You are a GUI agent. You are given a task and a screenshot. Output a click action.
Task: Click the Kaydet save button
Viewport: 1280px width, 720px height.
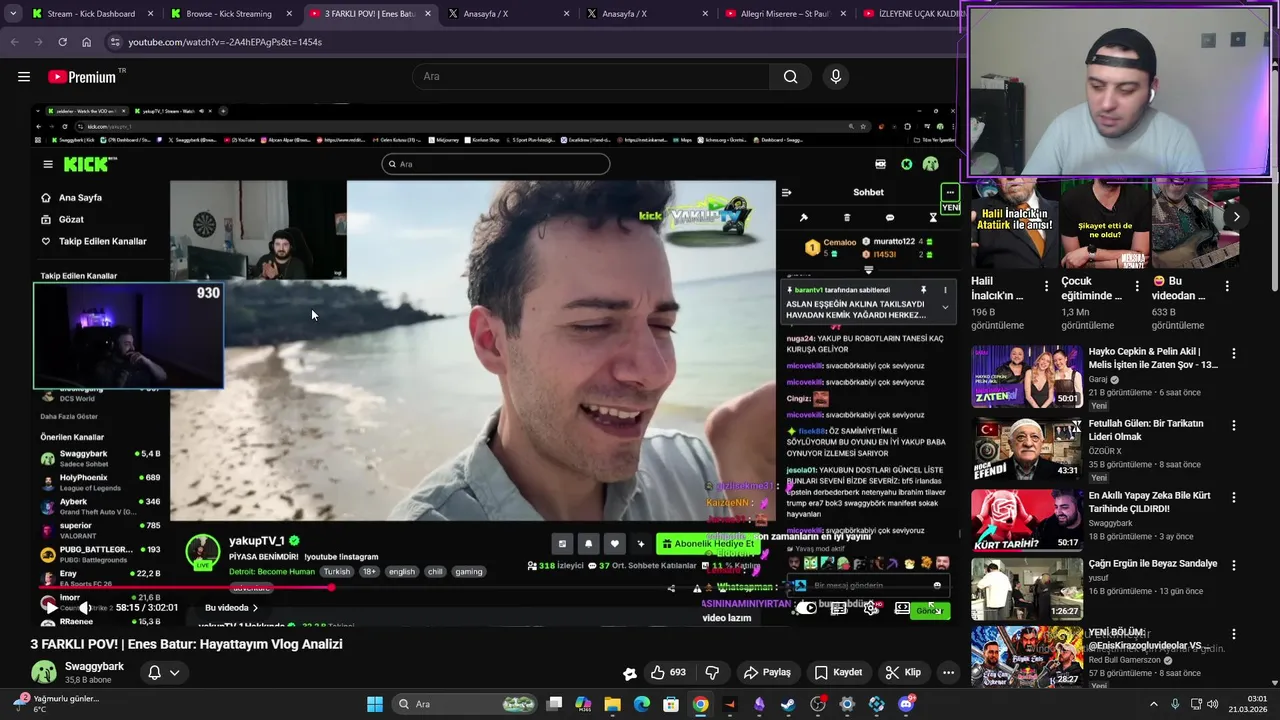tap(838, 672)
